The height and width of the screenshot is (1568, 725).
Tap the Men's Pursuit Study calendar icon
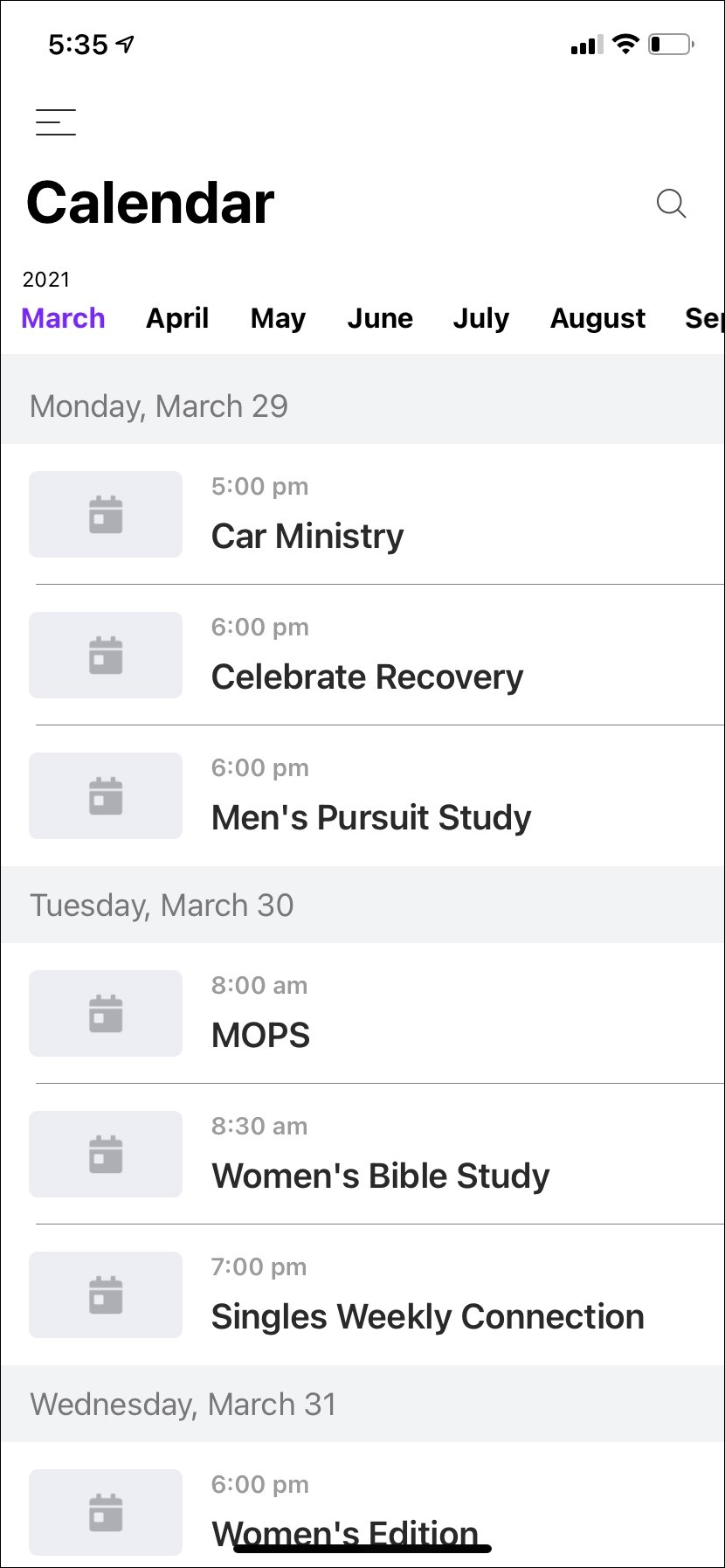pyautogui.click(x=106, y=796)
